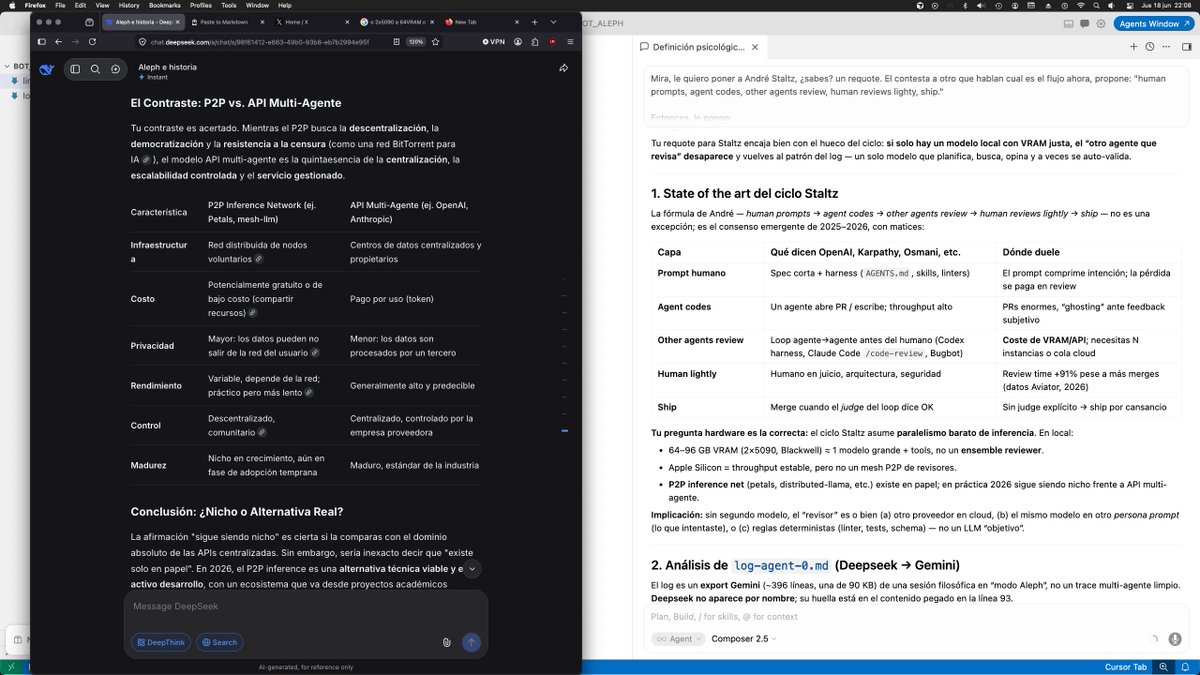Click Cursor Tab status bar item
This screenshot has width=1200, height=675.
(x=1125, y=667)
